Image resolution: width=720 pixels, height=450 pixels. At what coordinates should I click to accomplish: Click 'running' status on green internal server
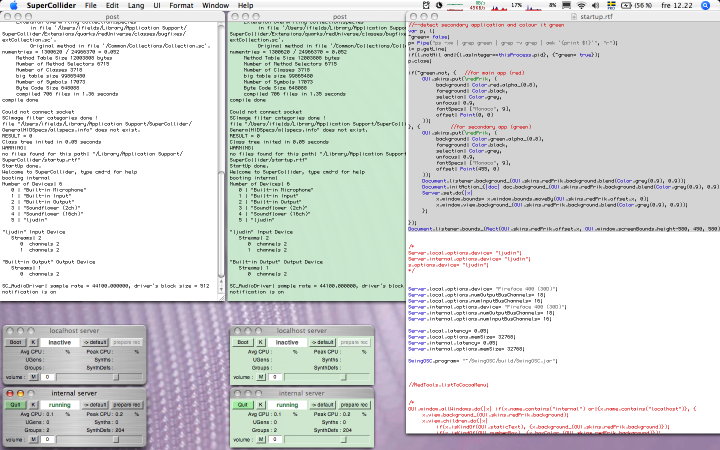click(287, 405)
